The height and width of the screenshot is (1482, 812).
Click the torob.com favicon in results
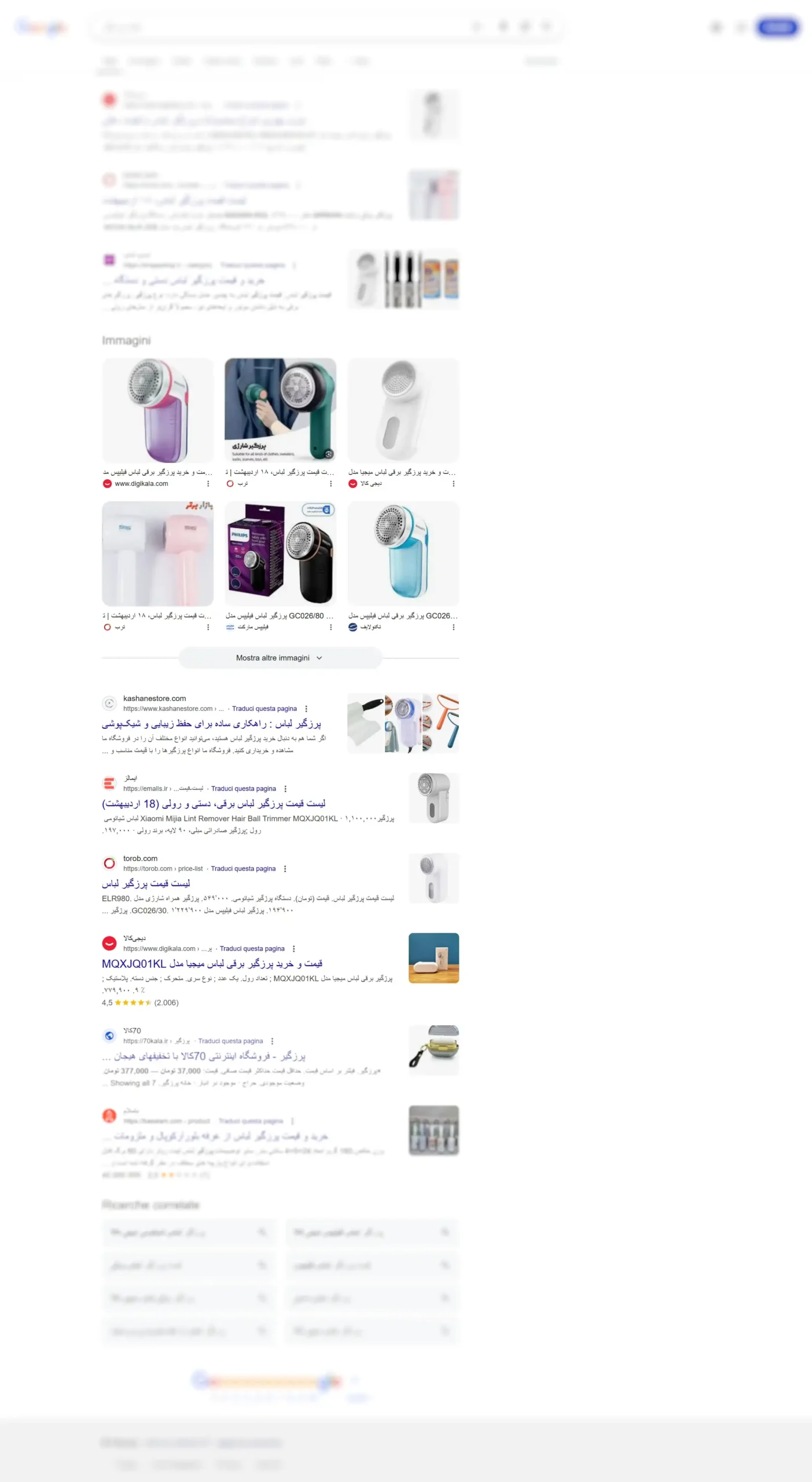point(109,863)
